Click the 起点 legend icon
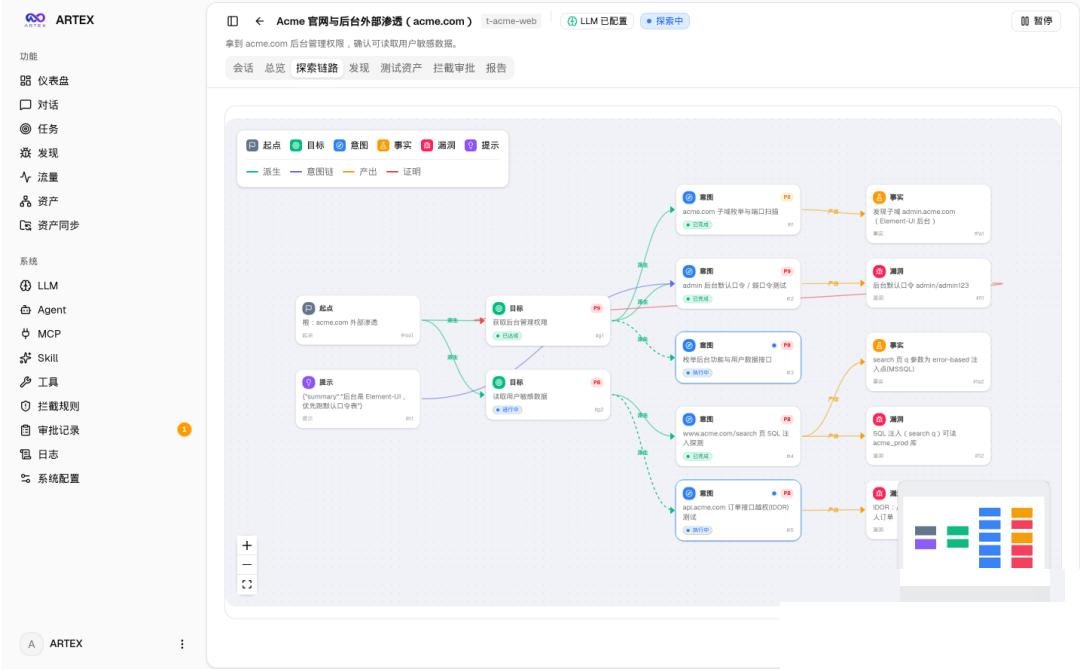Screen dimensions: 1080x669 click(x=252, y=145)
